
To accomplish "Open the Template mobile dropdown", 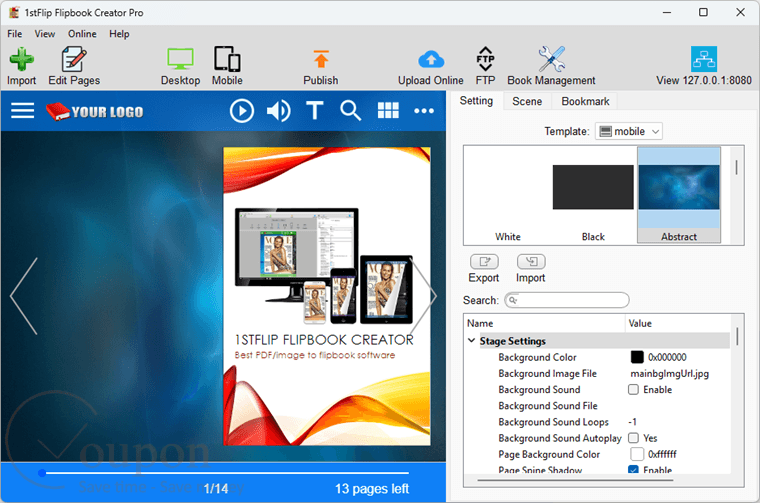I will (629, 131).
